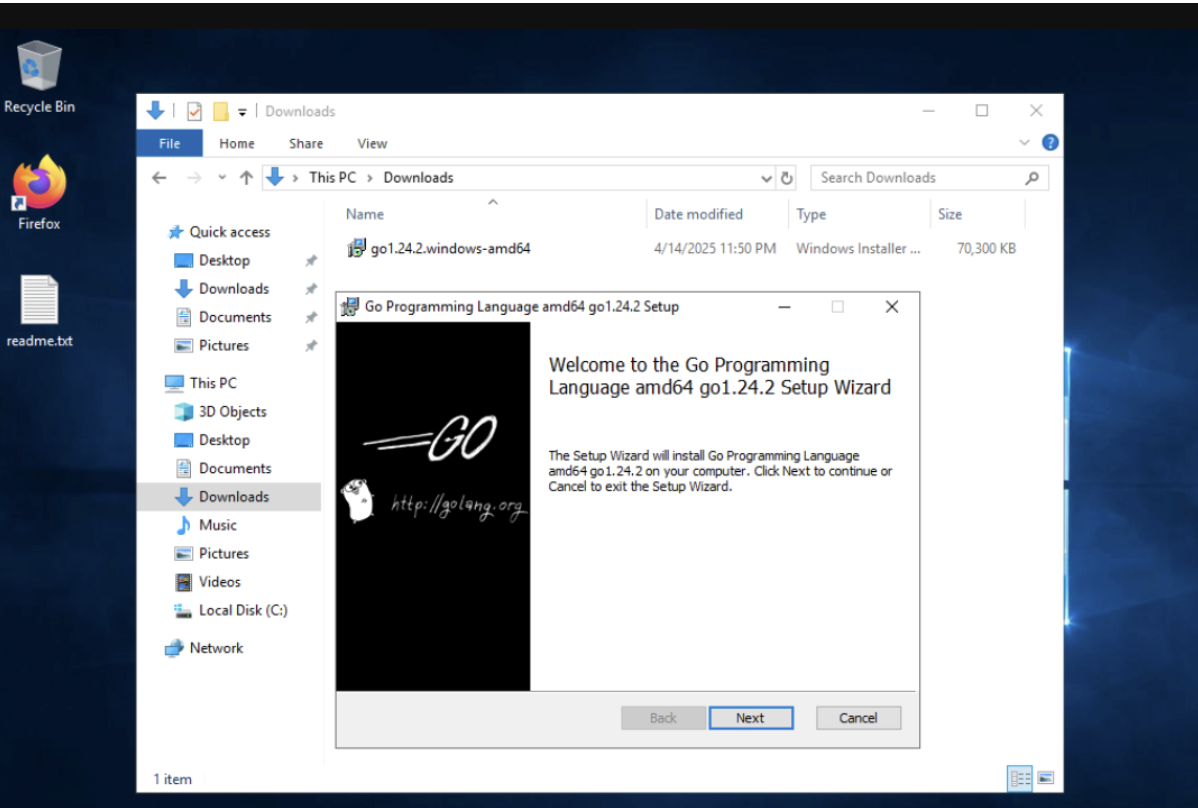The image size is (1198, 808).
Task: Go forward with the Forward arrow
Action: tap(194, 178)
